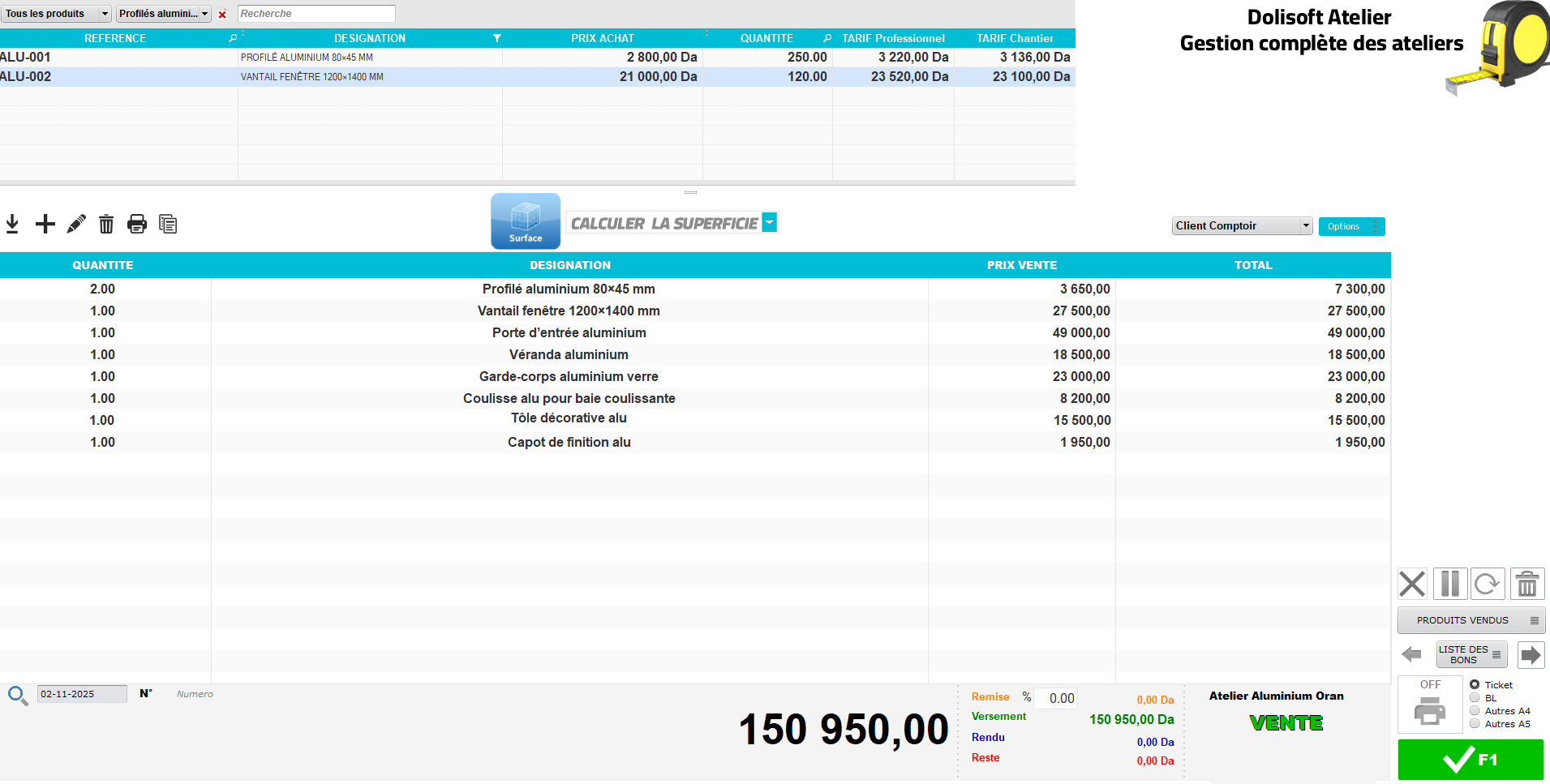The height and width of the screenshot is (784, 1550).
Task: Toggle the OFF printer switch
Action: pyautogui.click(x=1430, y=704)
